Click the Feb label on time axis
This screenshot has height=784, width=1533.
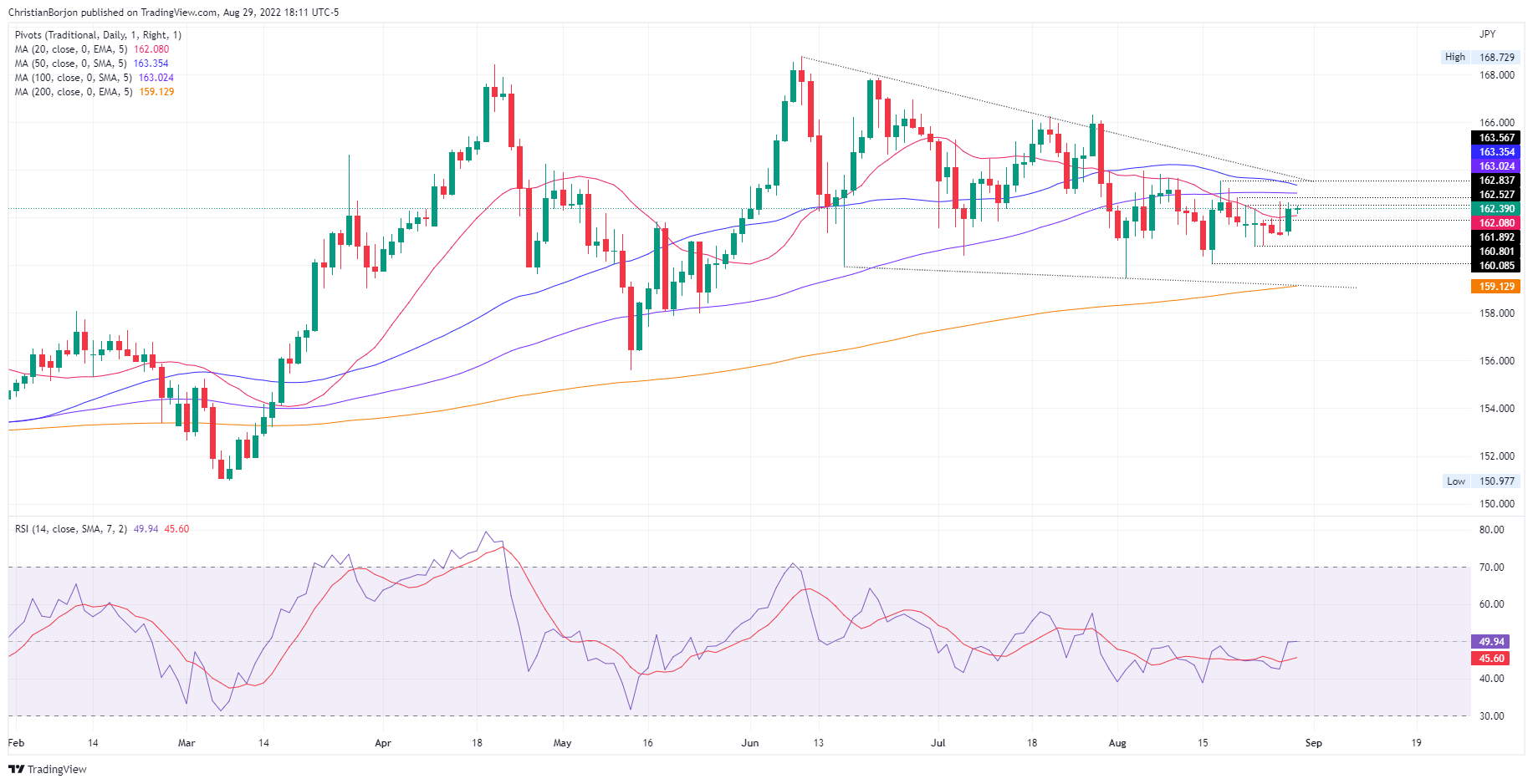click(x=16, y=743)
